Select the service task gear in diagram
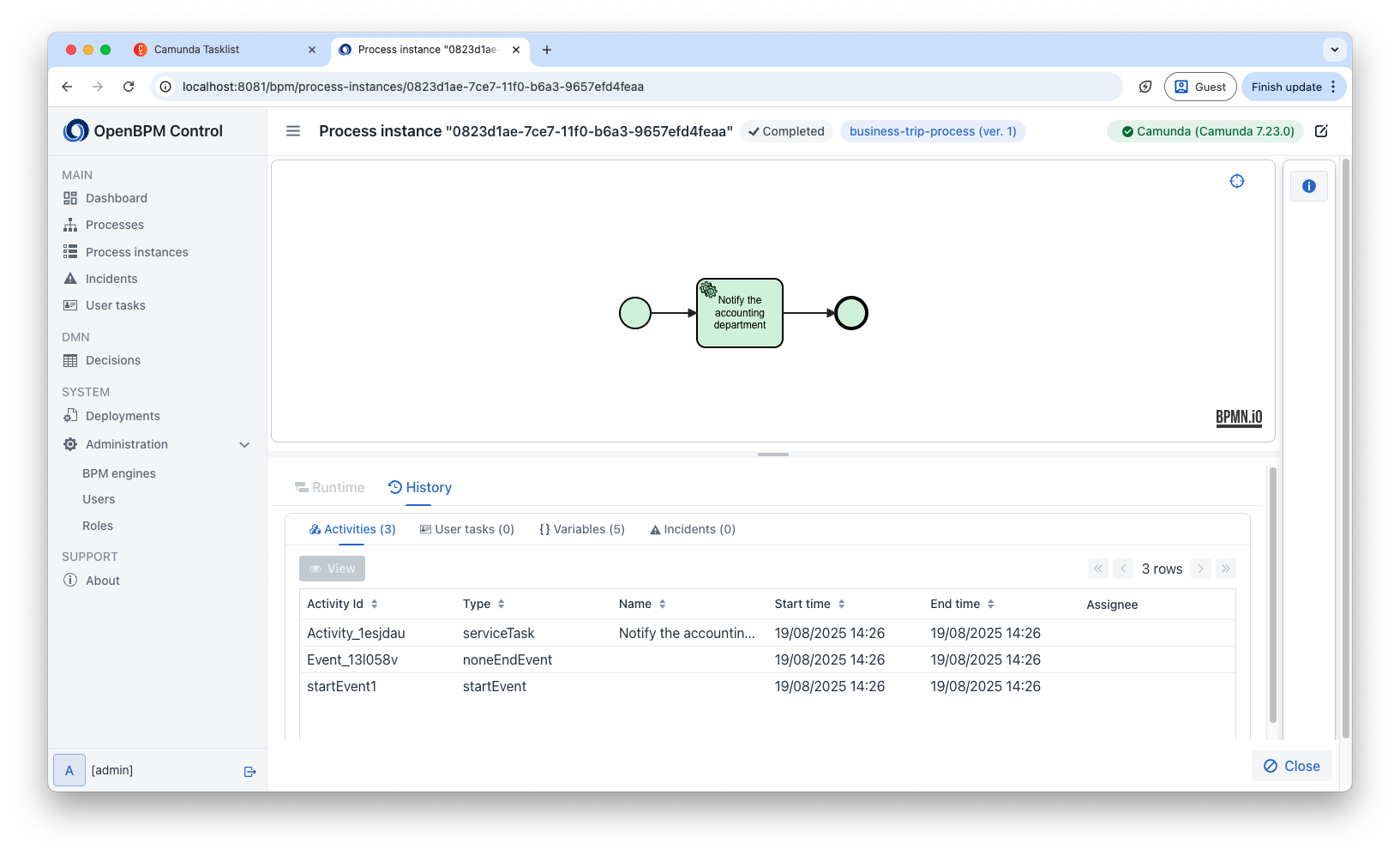The height and width of the screenshot is (855, 1400). pos(708,290)
